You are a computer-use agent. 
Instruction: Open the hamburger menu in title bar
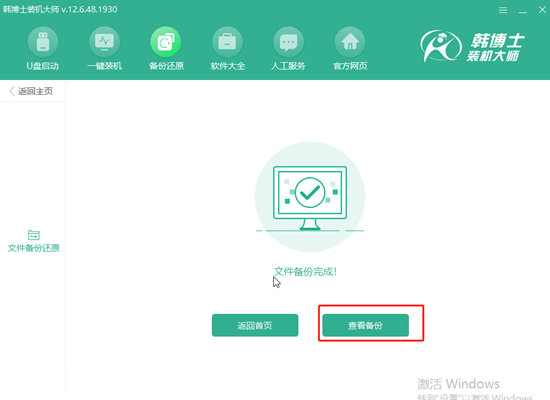coord(503,10)
